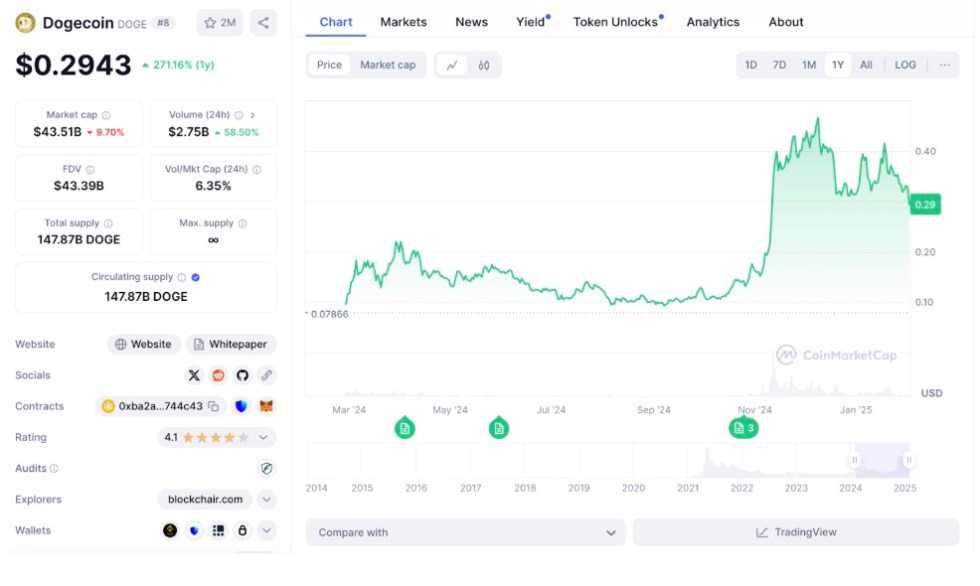Open the Compare with dropdown
The width and height of the screenshot is (980, 586).
[x=466, y=533]
